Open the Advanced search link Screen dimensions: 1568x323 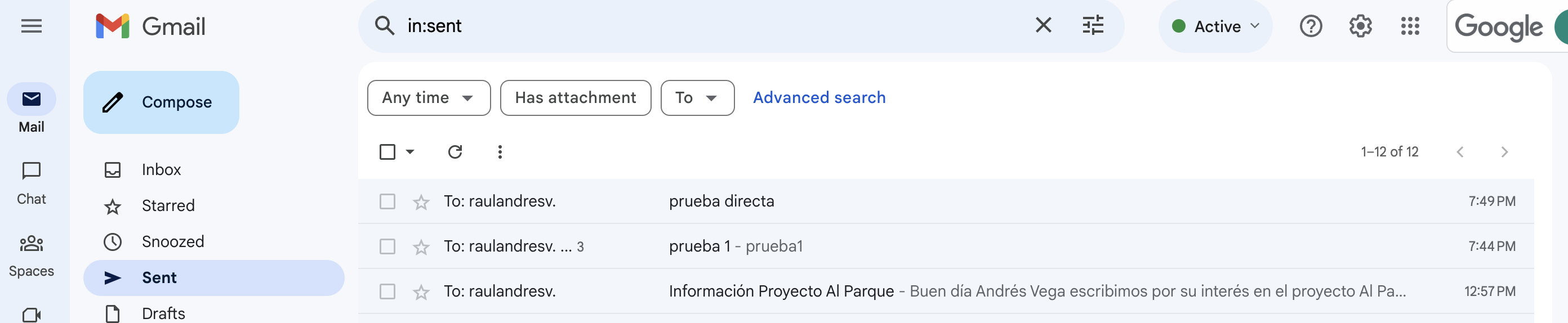(x=819, y=98)
